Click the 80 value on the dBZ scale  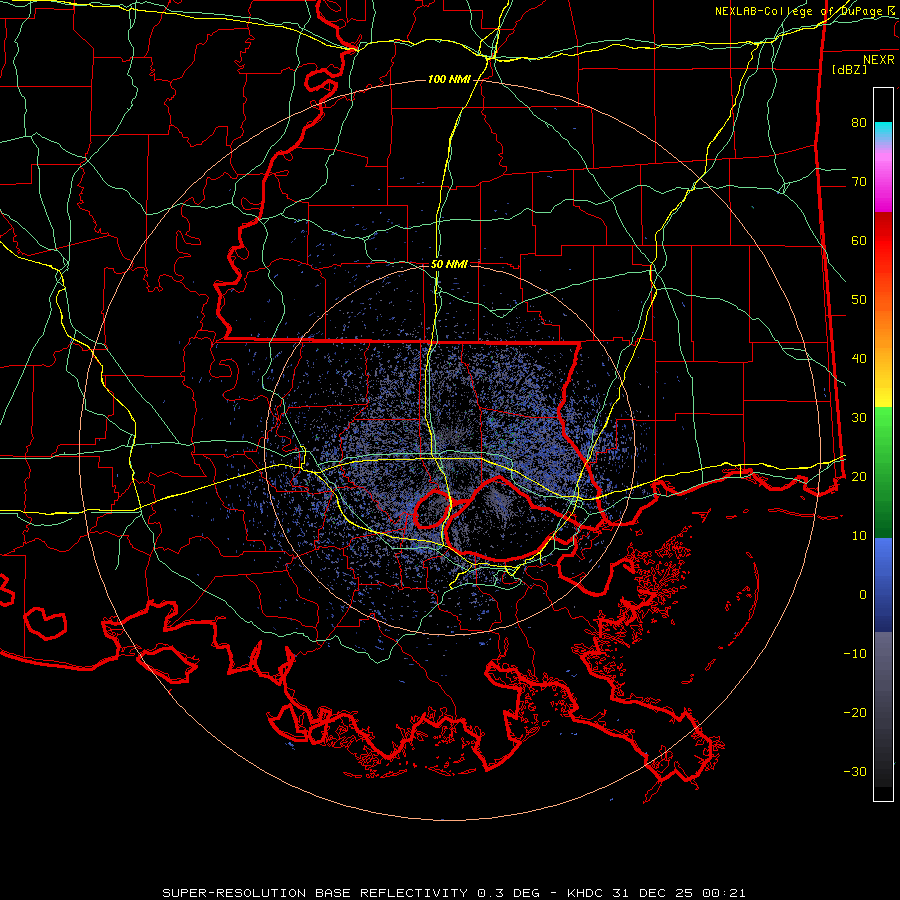(x=859, y=122)
